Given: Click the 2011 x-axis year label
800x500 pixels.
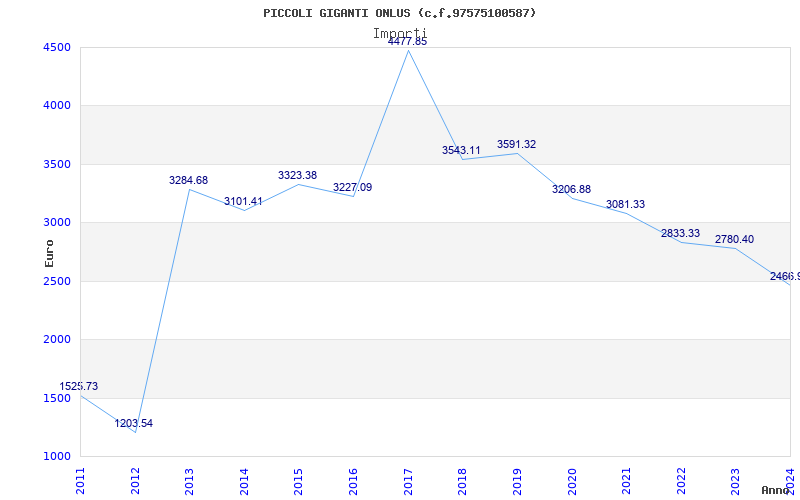Looking at the screenshot, I should coord(80,481).
